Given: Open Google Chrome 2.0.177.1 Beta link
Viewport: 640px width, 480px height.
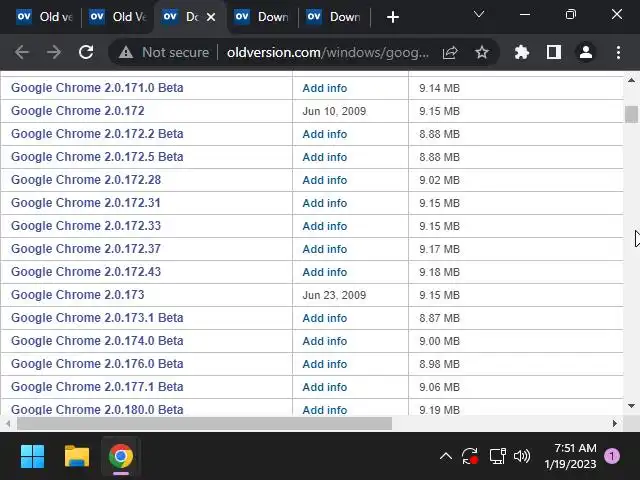Looking at the screenshot, I should click(x=97, y=387).
